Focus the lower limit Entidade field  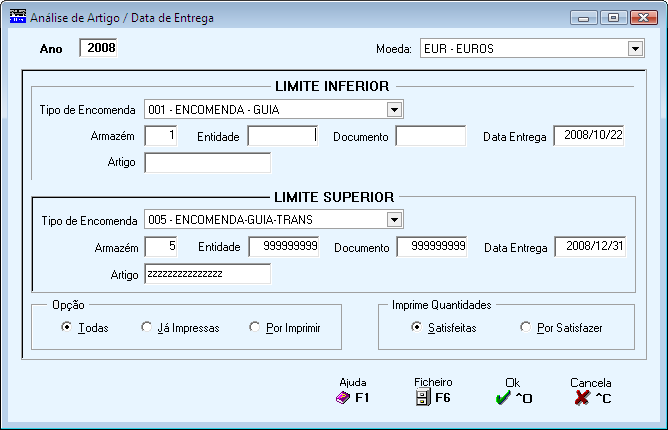click(x=283, y=136)
